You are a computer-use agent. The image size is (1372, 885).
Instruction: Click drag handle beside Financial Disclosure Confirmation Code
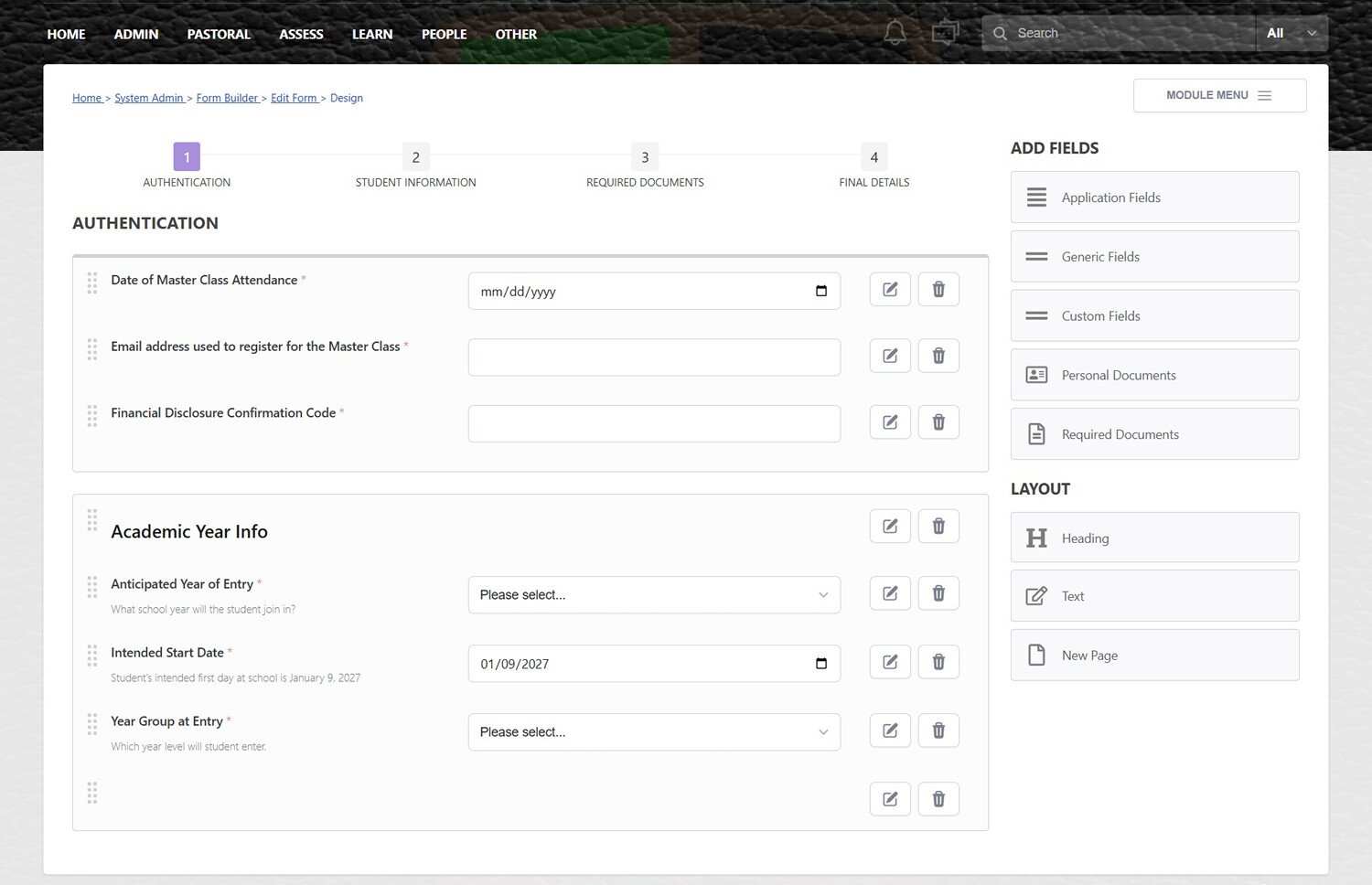[x=92, y=416]
